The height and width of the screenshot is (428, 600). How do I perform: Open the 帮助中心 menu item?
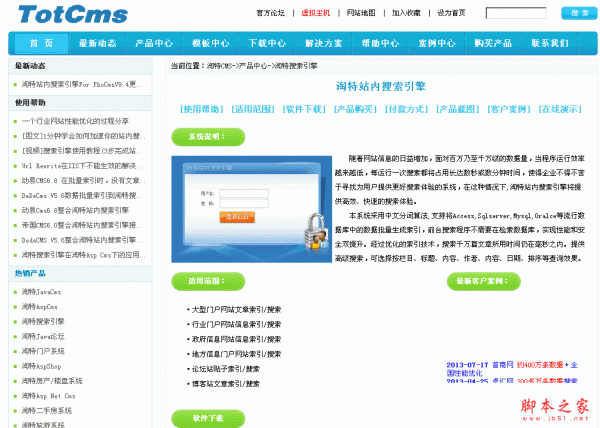380,43
